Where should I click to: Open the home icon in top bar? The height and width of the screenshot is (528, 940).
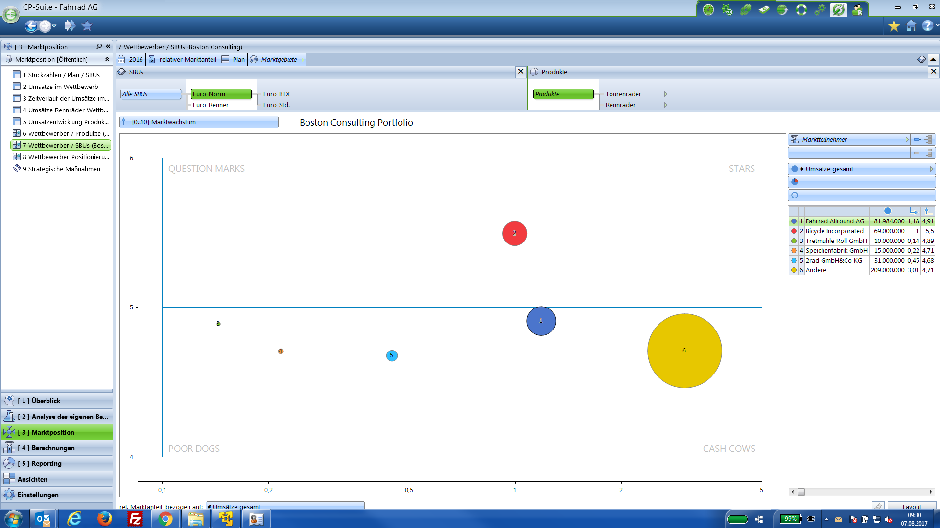click(911, 26)
